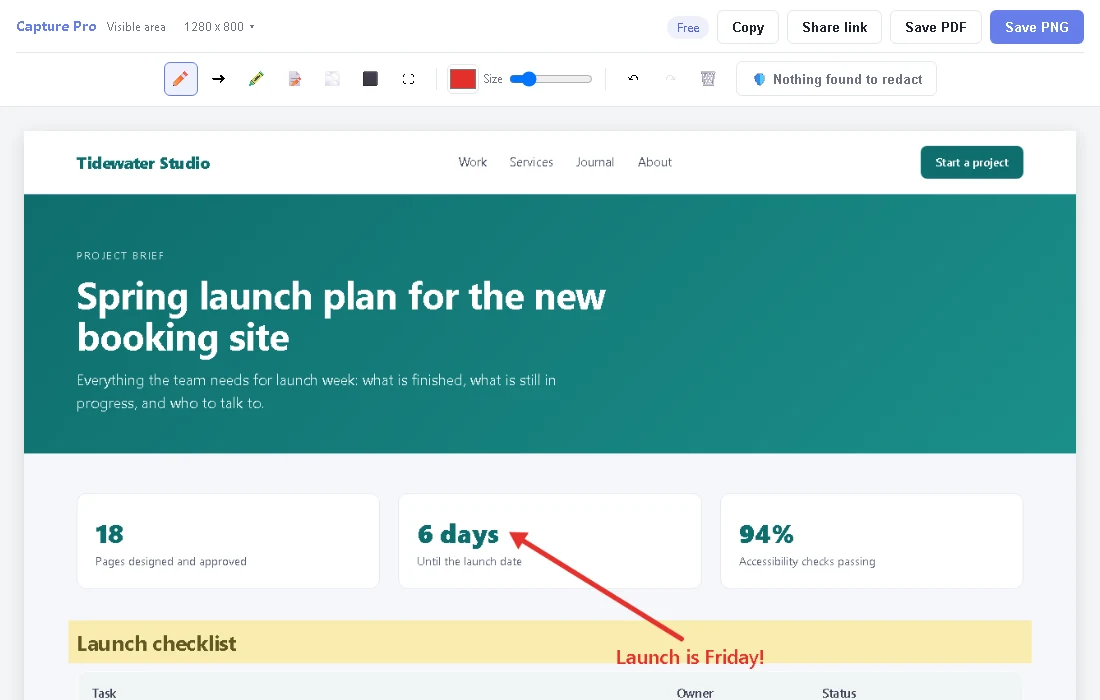Image resolution: width=1100 pixels, height=700 pixels.
Task: Undo the last annotation
Action: (x=633, y=79)
